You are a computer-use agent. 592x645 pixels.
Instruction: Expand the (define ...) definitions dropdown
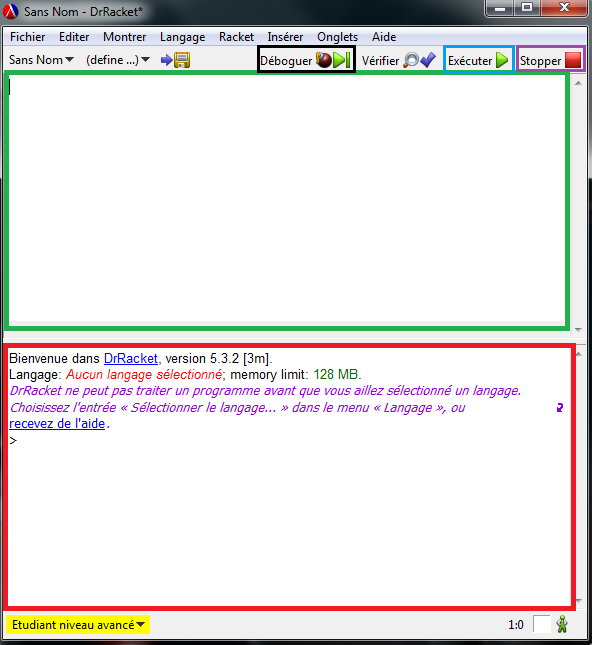coord(118,60)
